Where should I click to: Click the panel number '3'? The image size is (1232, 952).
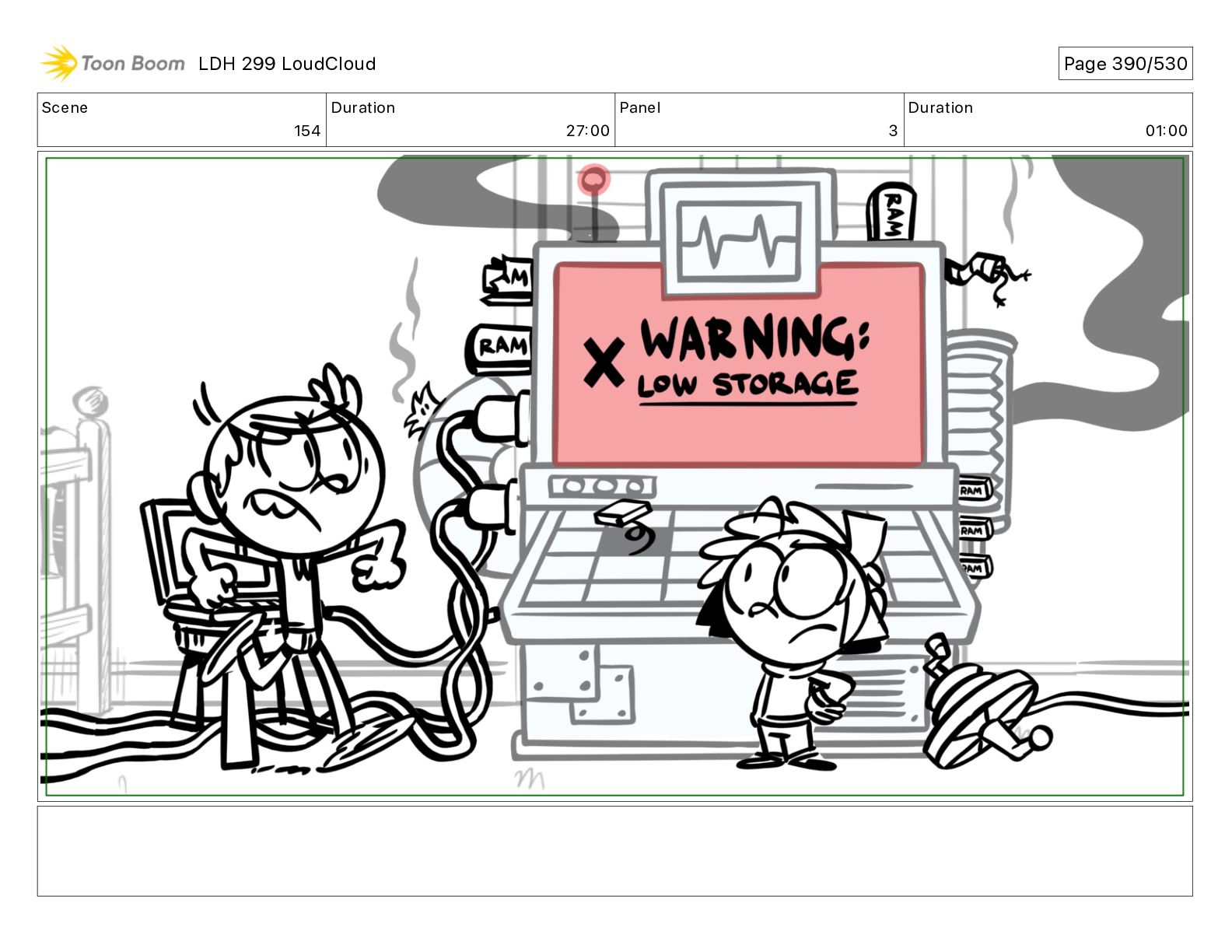tap(894, 131)
